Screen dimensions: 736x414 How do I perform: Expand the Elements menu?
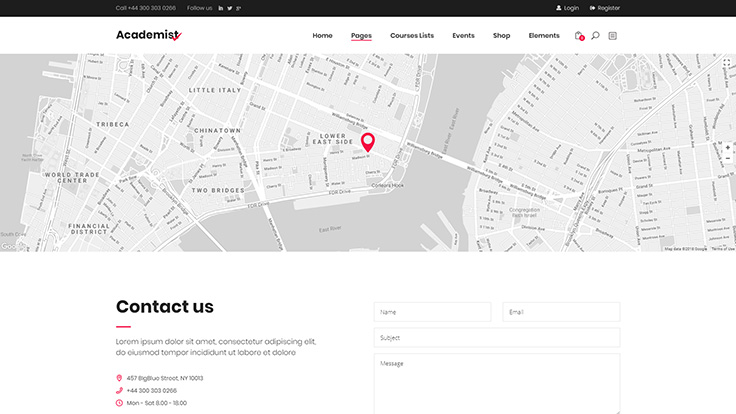[x=544, y=36]
